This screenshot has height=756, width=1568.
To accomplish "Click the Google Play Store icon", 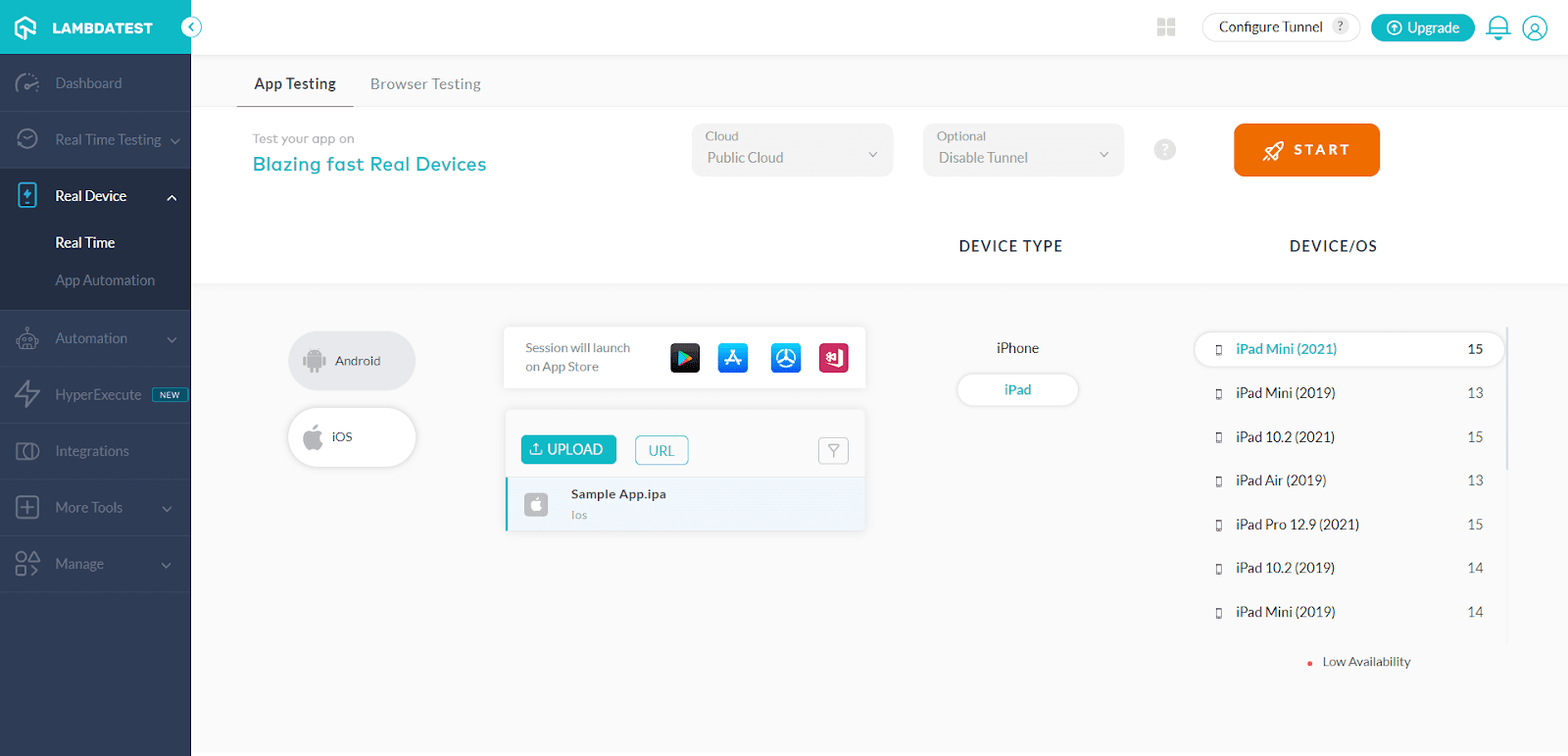I will [685, 358].
